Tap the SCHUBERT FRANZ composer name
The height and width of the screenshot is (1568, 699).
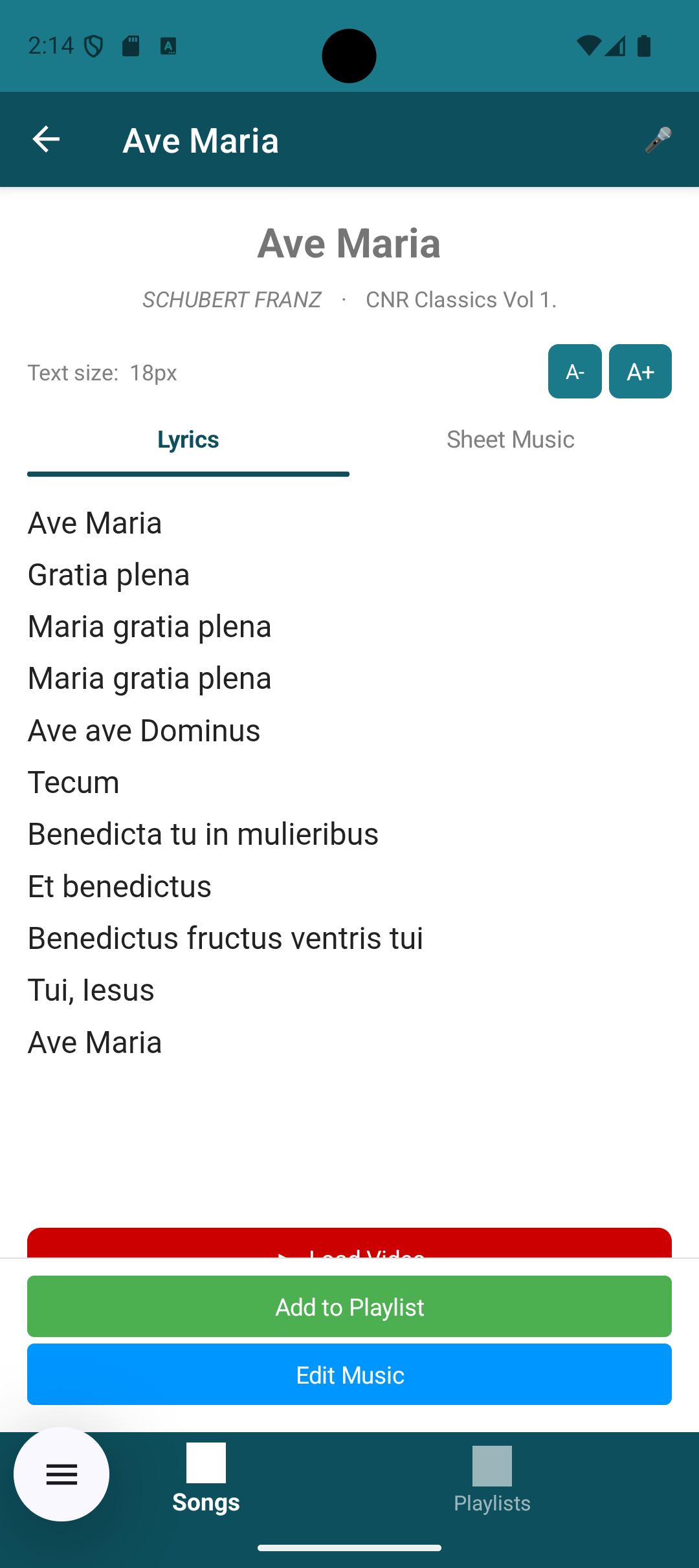pyautogui.click(x=232, y=300)
